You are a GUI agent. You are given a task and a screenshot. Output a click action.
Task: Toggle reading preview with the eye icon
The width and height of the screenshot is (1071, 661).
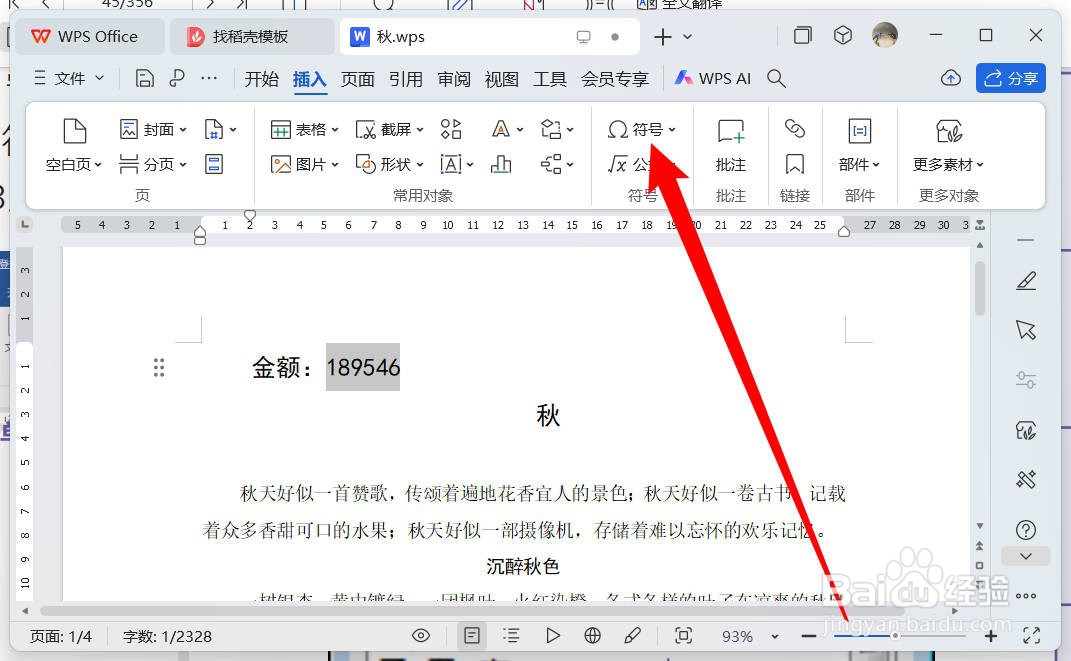coord(421,635)
